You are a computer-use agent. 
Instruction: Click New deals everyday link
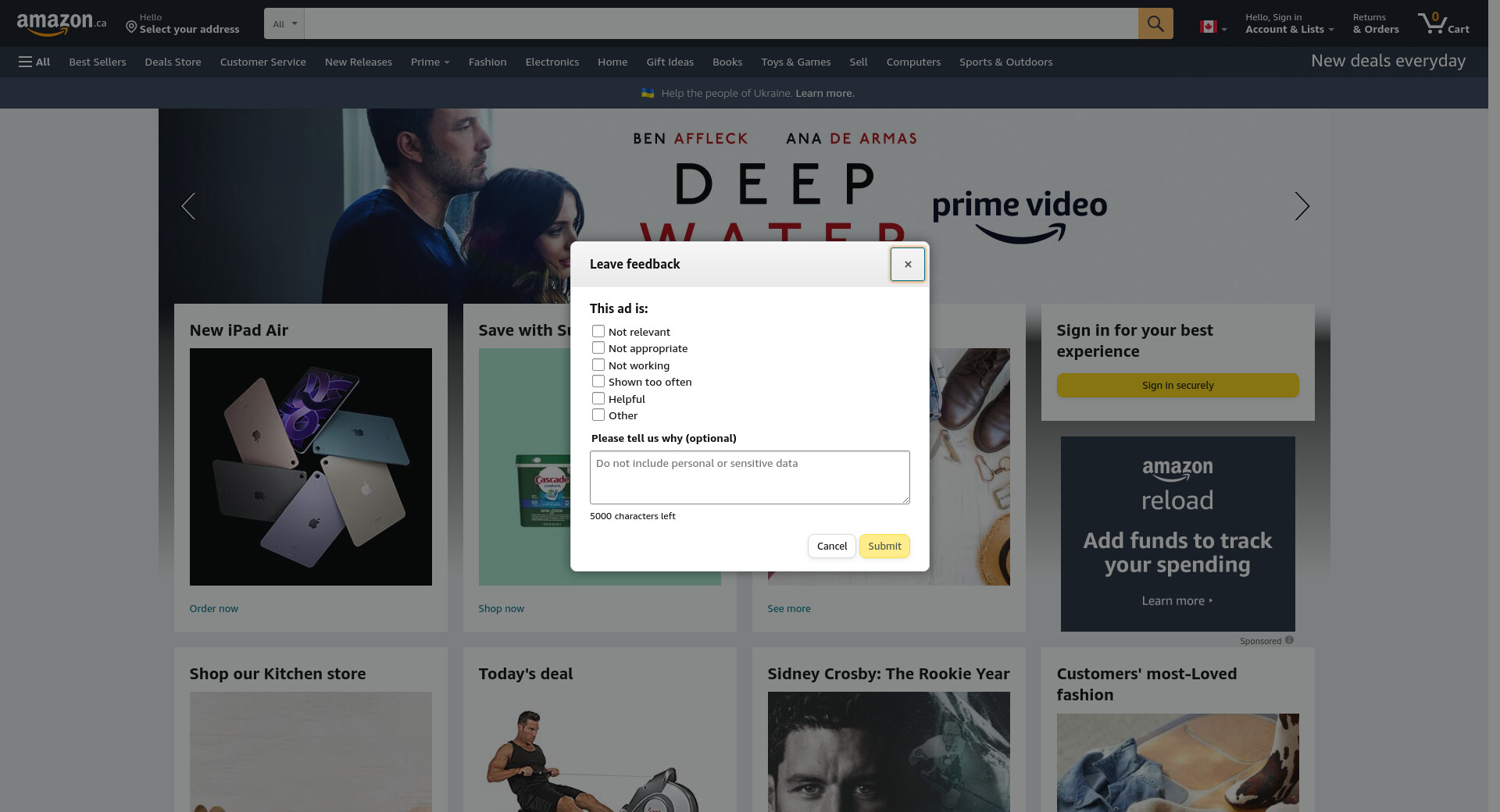[x=1388, y=61]
